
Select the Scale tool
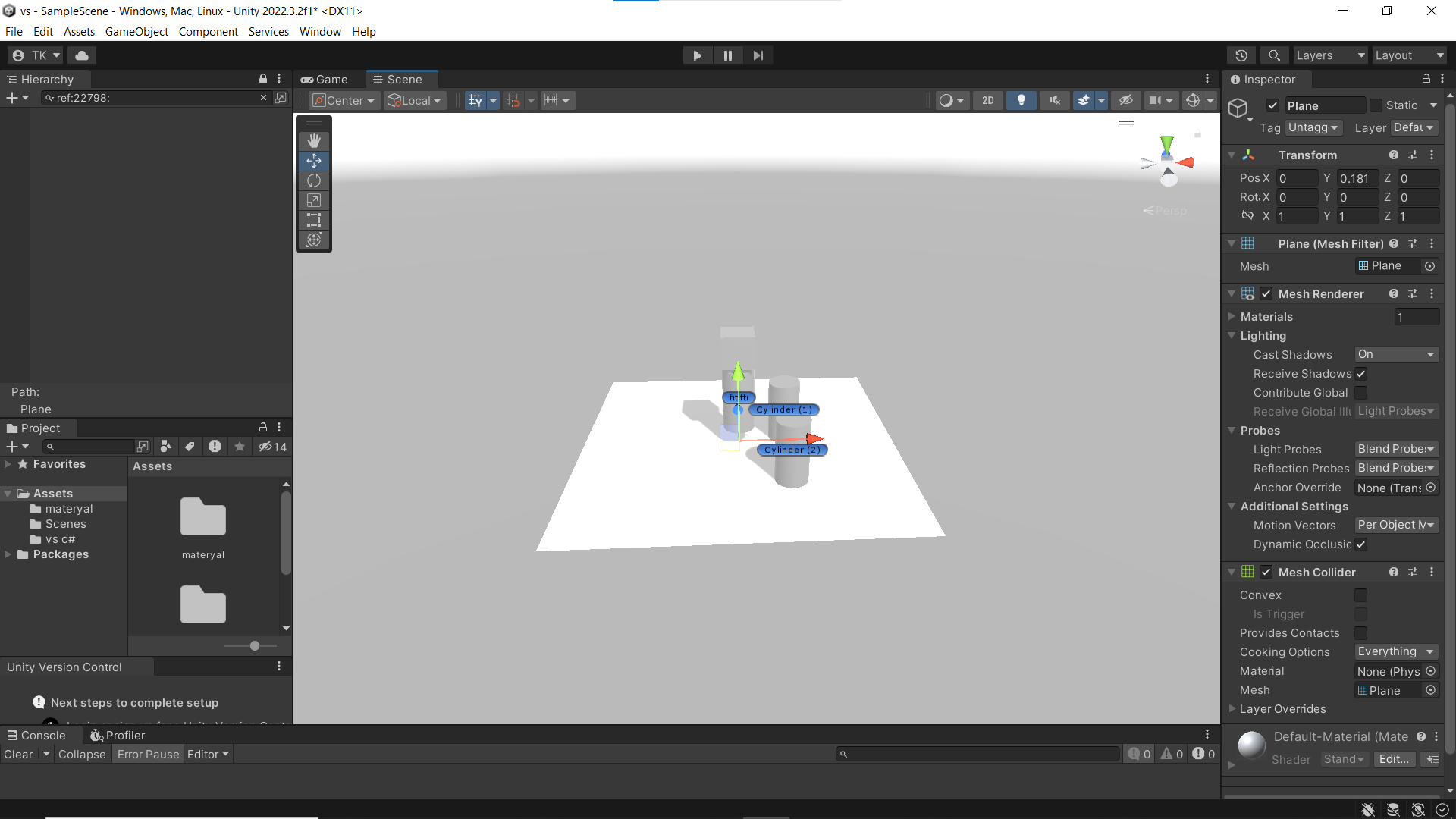point(314,200)
